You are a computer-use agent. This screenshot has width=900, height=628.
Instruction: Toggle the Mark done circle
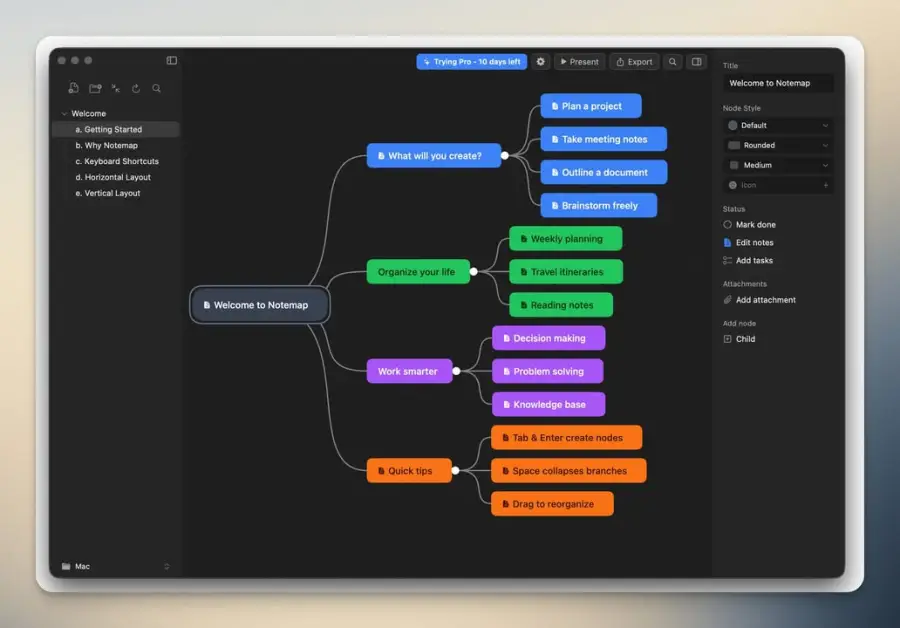click(x=727, y=225)
